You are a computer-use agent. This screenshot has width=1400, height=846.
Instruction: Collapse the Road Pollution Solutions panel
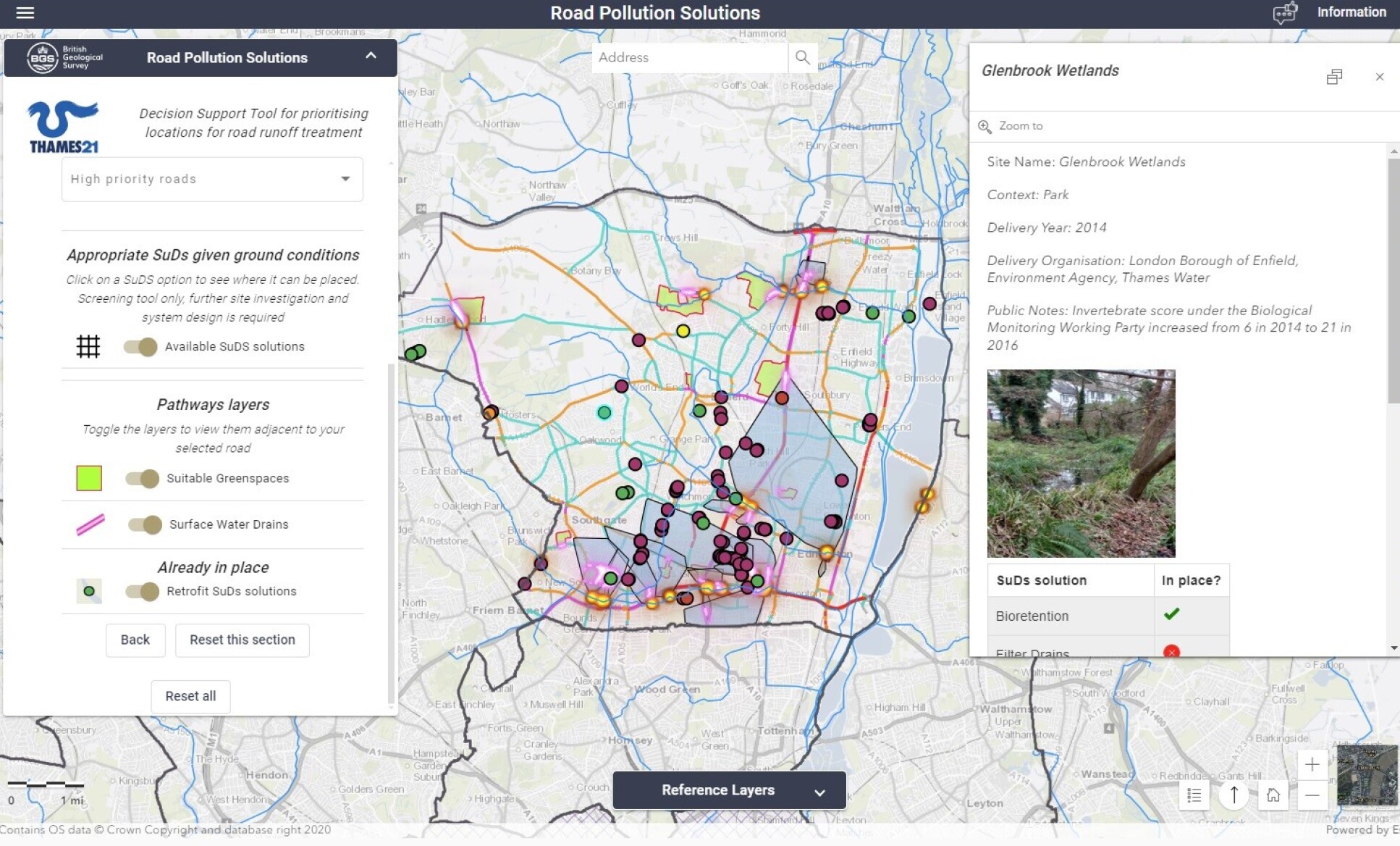(371, 56)
